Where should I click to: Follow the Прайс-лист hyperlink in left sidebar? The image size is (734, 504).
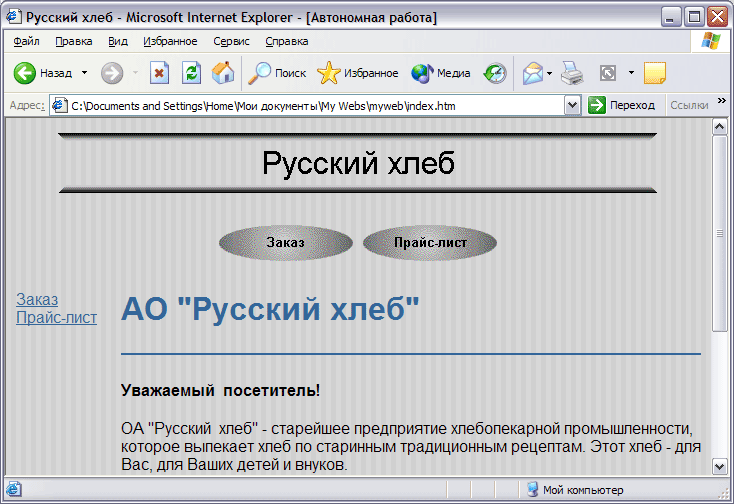click(57, 317)
